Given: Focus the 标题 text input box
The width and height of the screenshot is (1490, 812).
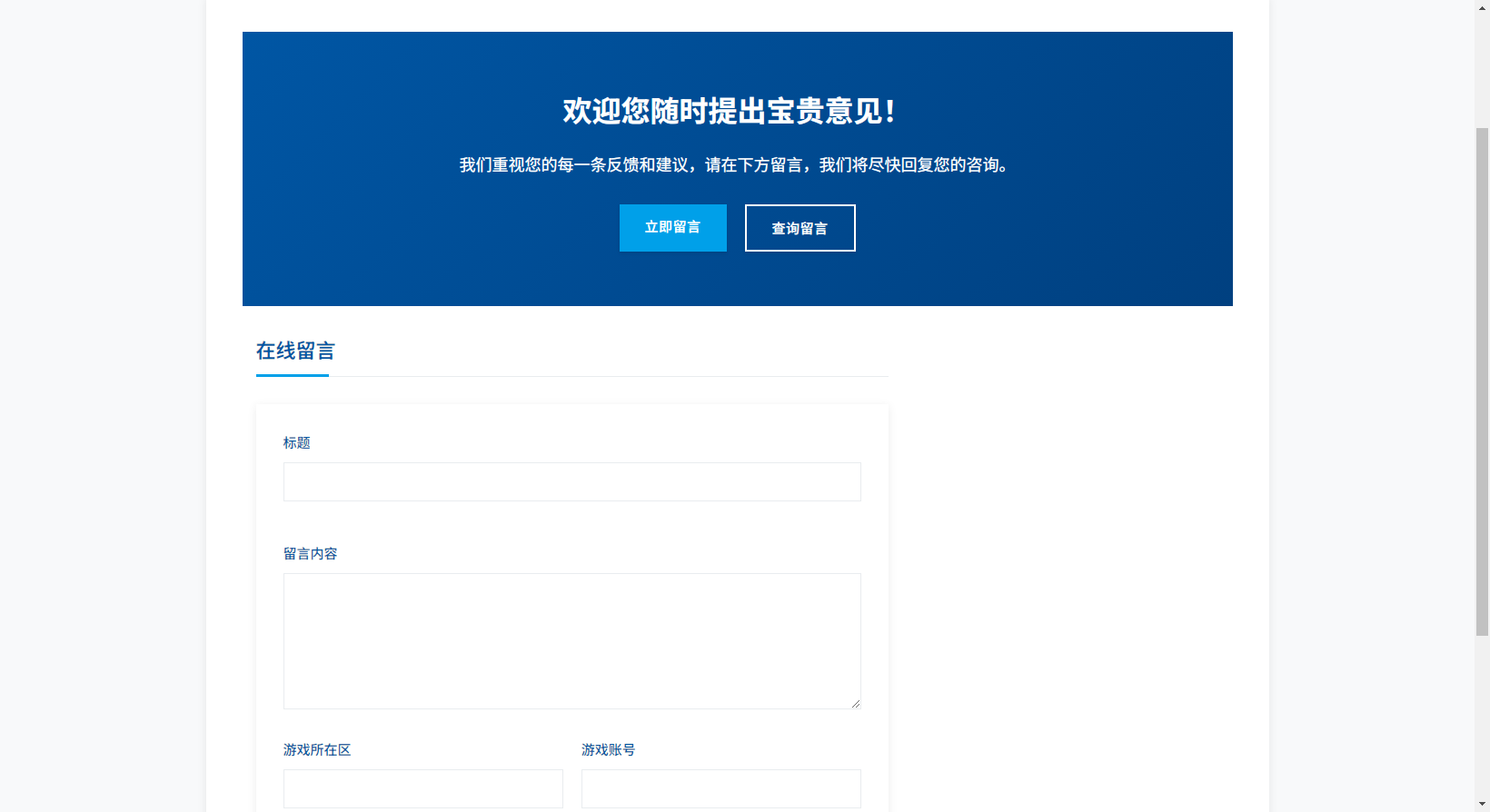Looking at the screenshot, I should pyautogui.click(x=571, y=482).
